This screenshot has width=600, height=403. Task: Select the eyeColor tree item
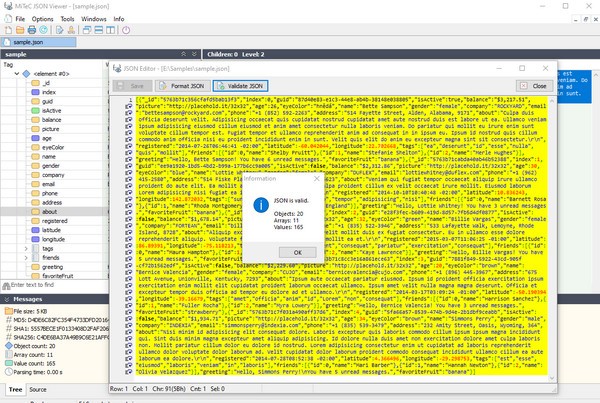(x=53, y=147)
